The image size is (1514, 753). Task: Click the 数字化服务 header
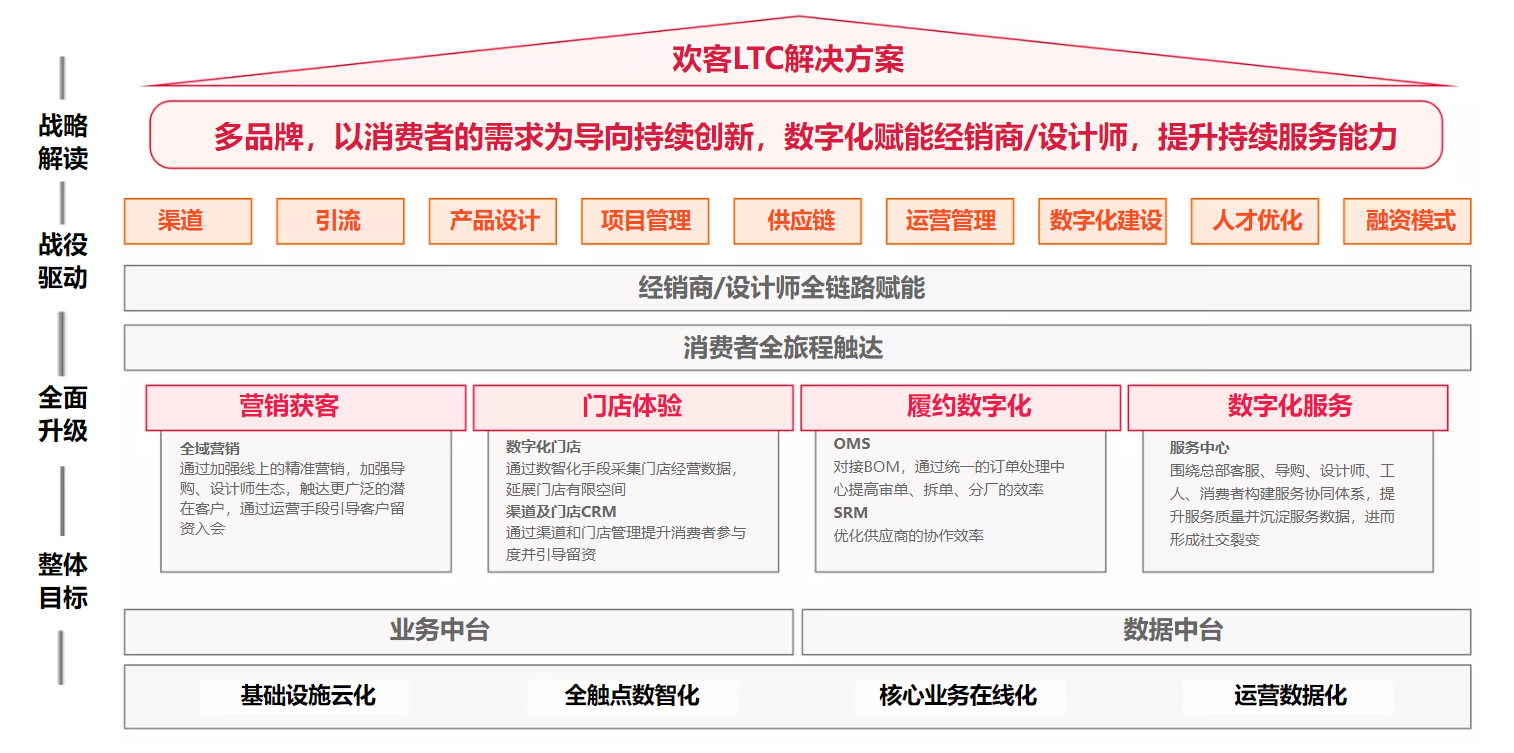click(1287, 407)
